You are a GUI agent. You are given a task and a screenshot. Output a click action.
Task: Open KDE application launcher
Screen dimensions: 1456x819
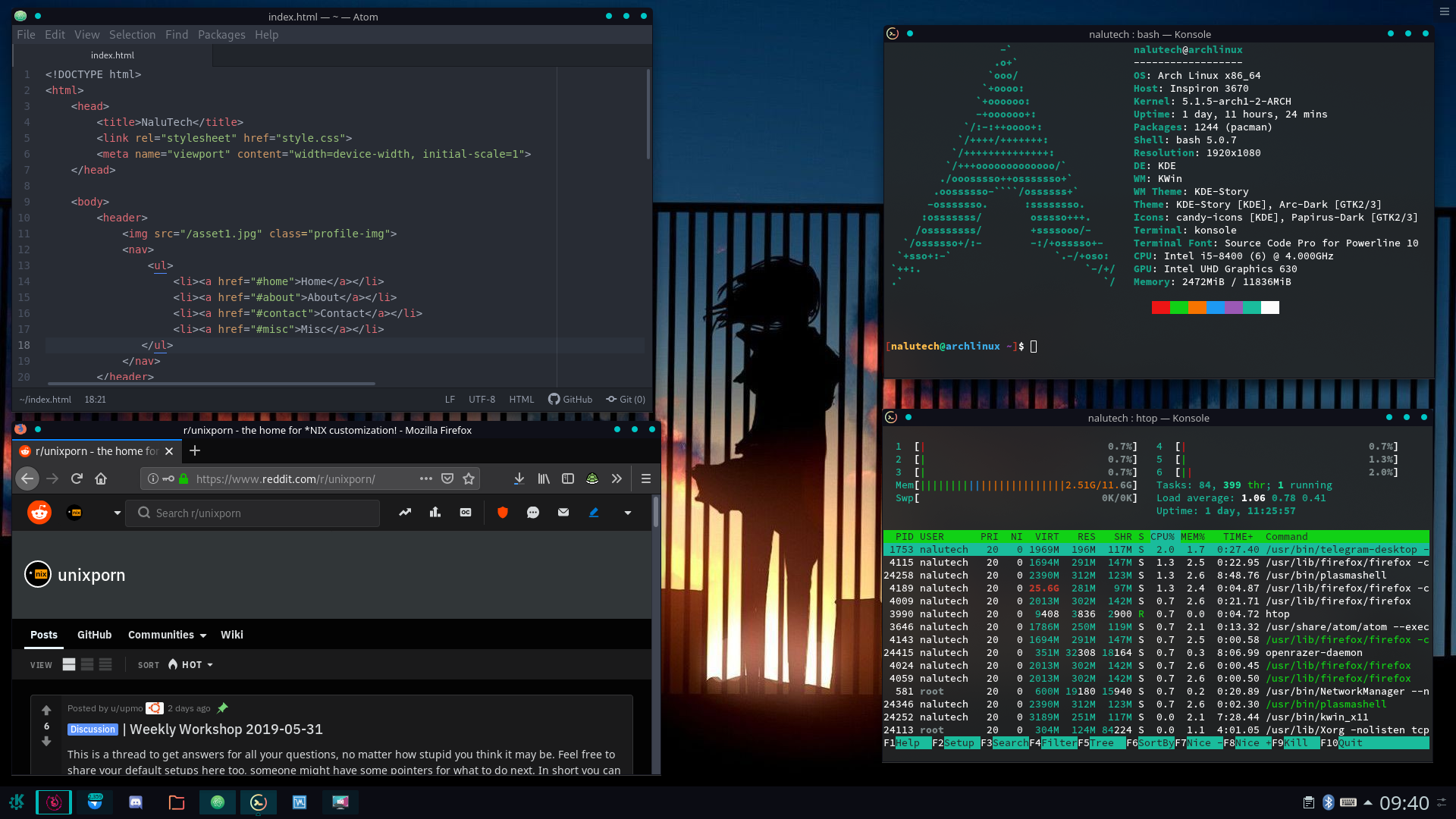17,802
